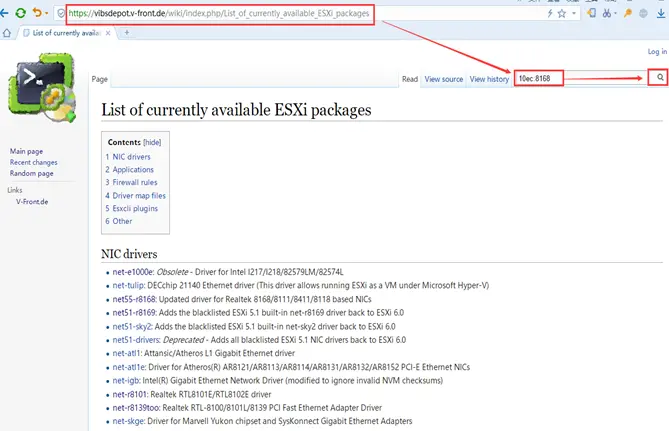Jump to '6 Other' in Contents
This screenshot has height=431, width=669.
pyautogui.click(x=119, y=221)
